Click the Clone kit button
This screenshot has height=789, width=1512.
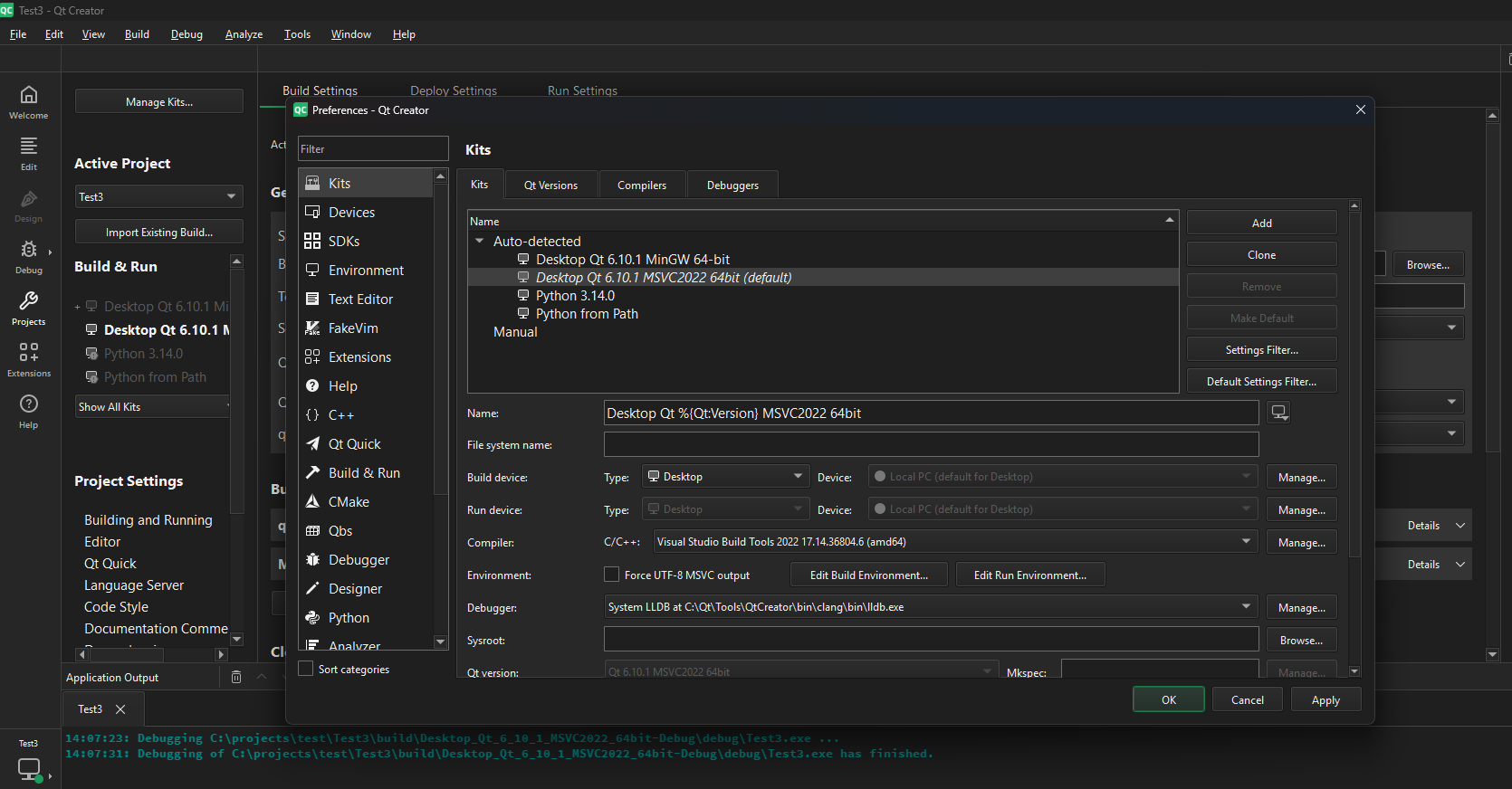pyautogui.click(x=1261, y=255)
